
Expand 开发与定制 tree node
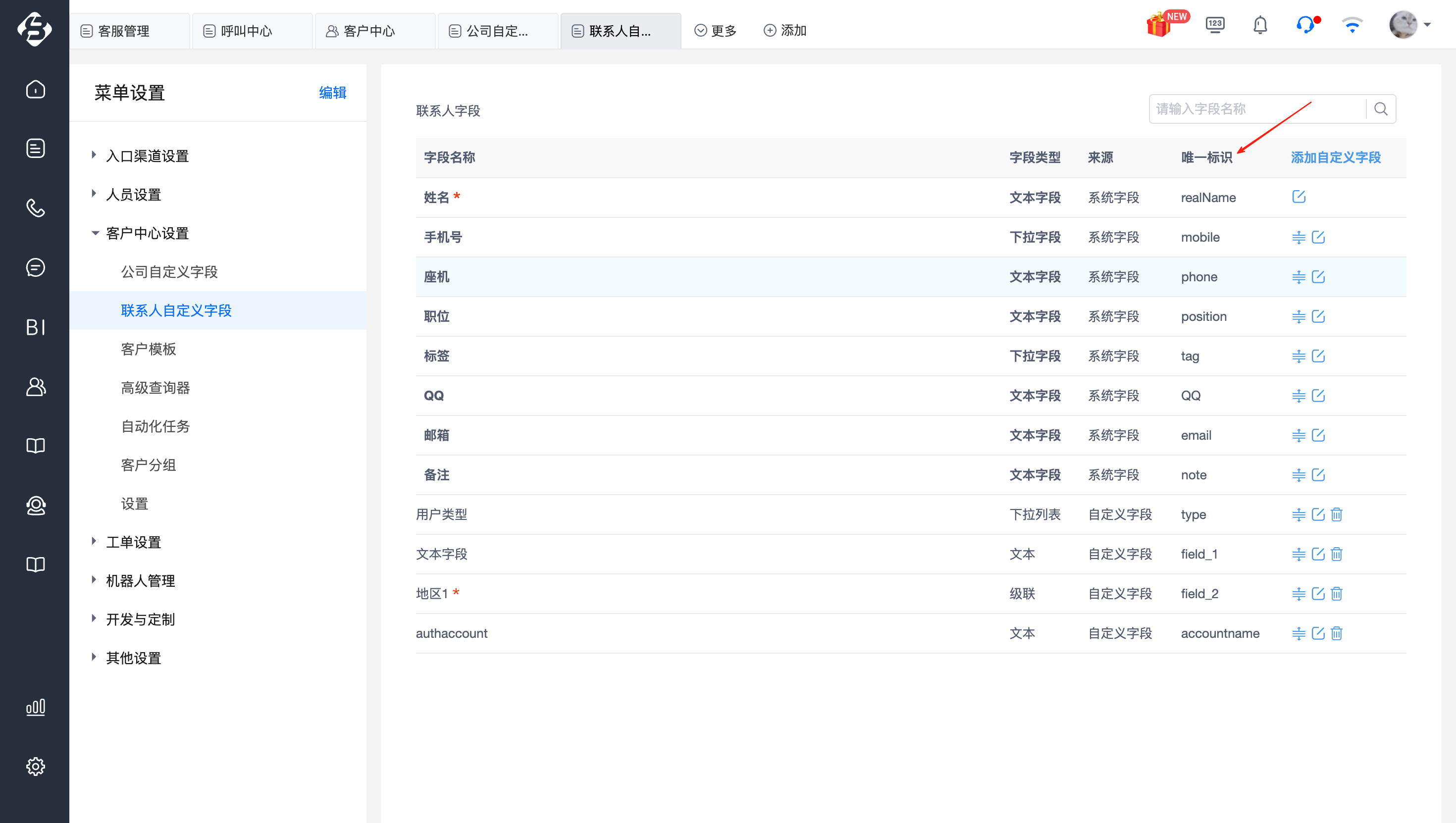94,618
